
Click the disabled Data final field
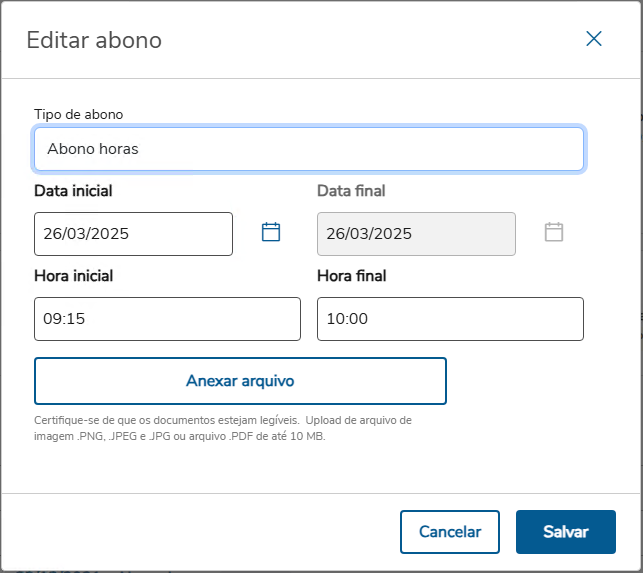(x=416, y=234)
